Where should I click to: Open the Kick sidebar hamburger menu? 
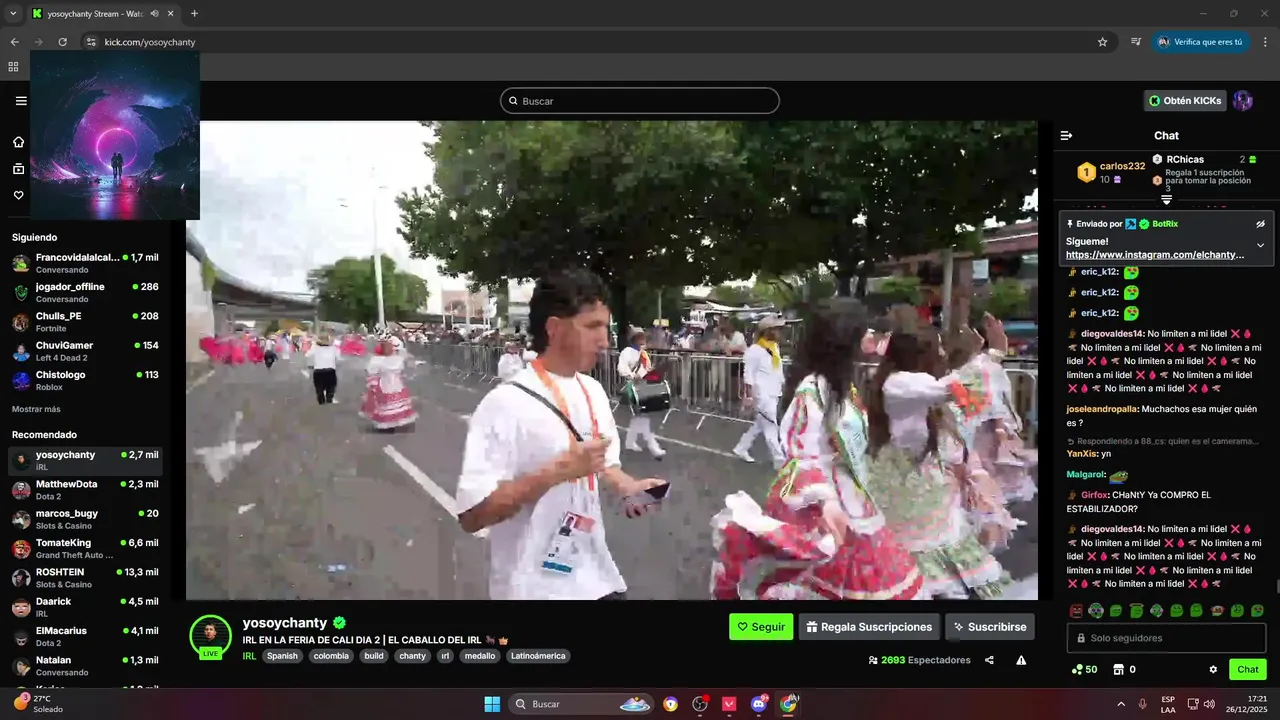click(21, 101)
